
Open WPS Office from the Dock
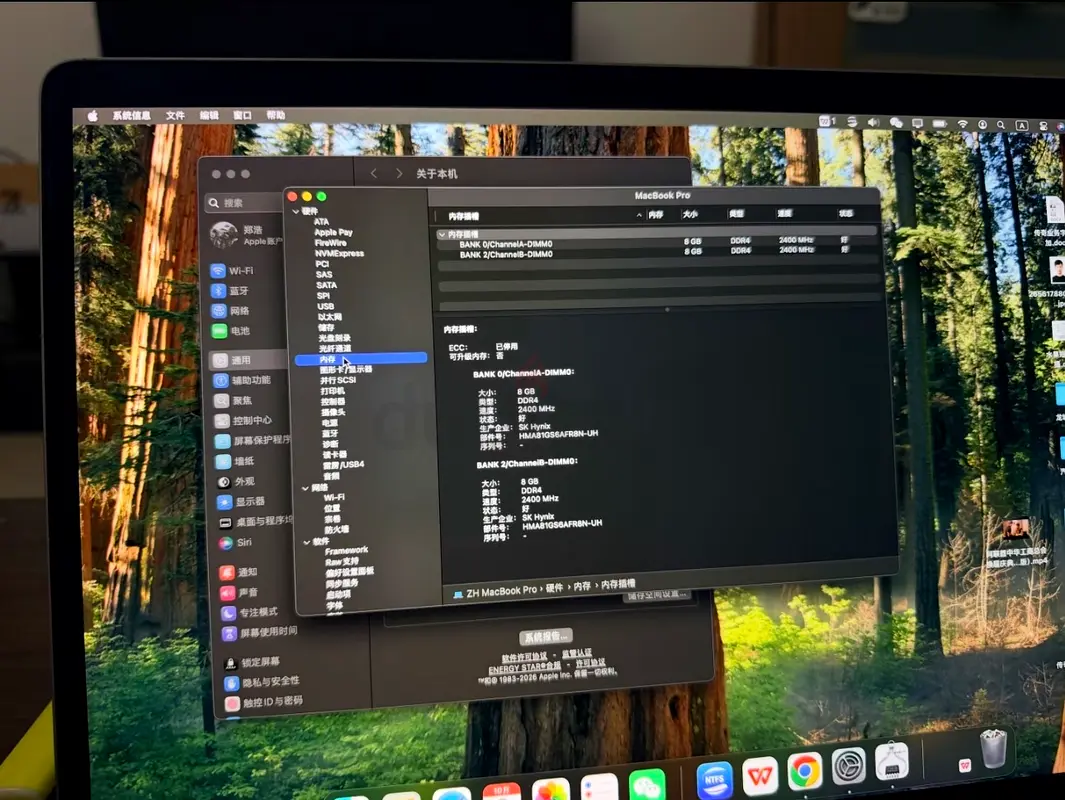(x=760, y=775)
